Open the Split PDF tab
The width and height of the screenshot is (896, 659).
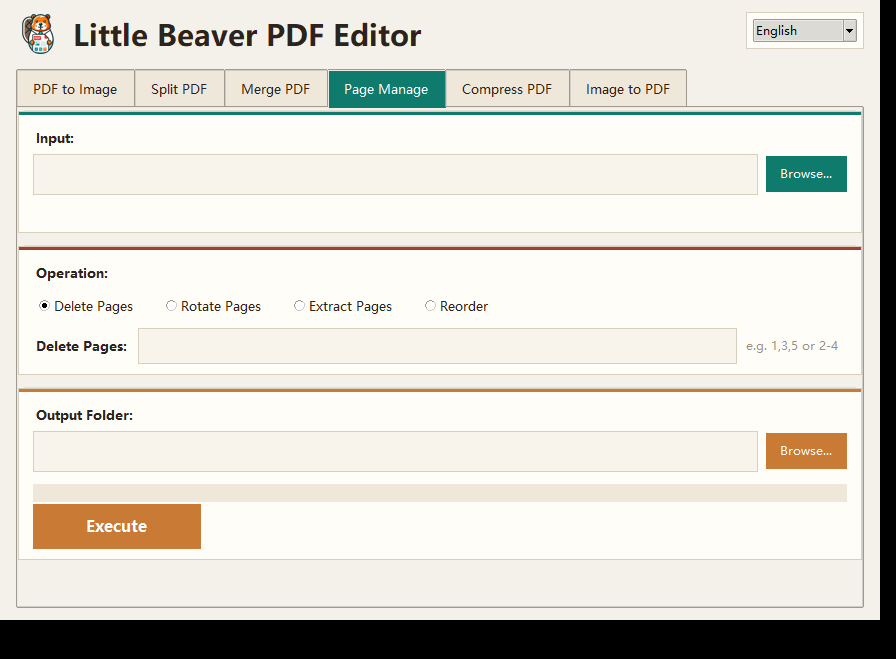(179, 89)
